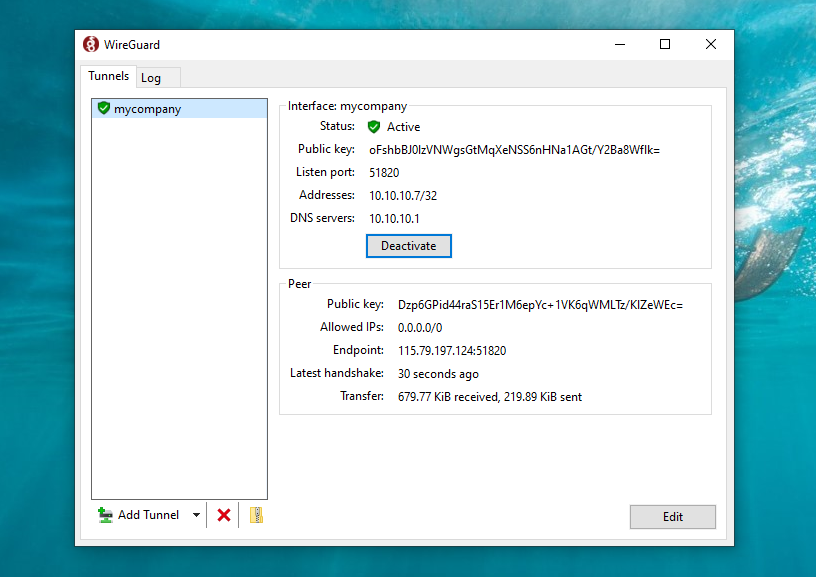Click listen port value 51820
This screenshot has width=816, height=577.
coord(384,173)
